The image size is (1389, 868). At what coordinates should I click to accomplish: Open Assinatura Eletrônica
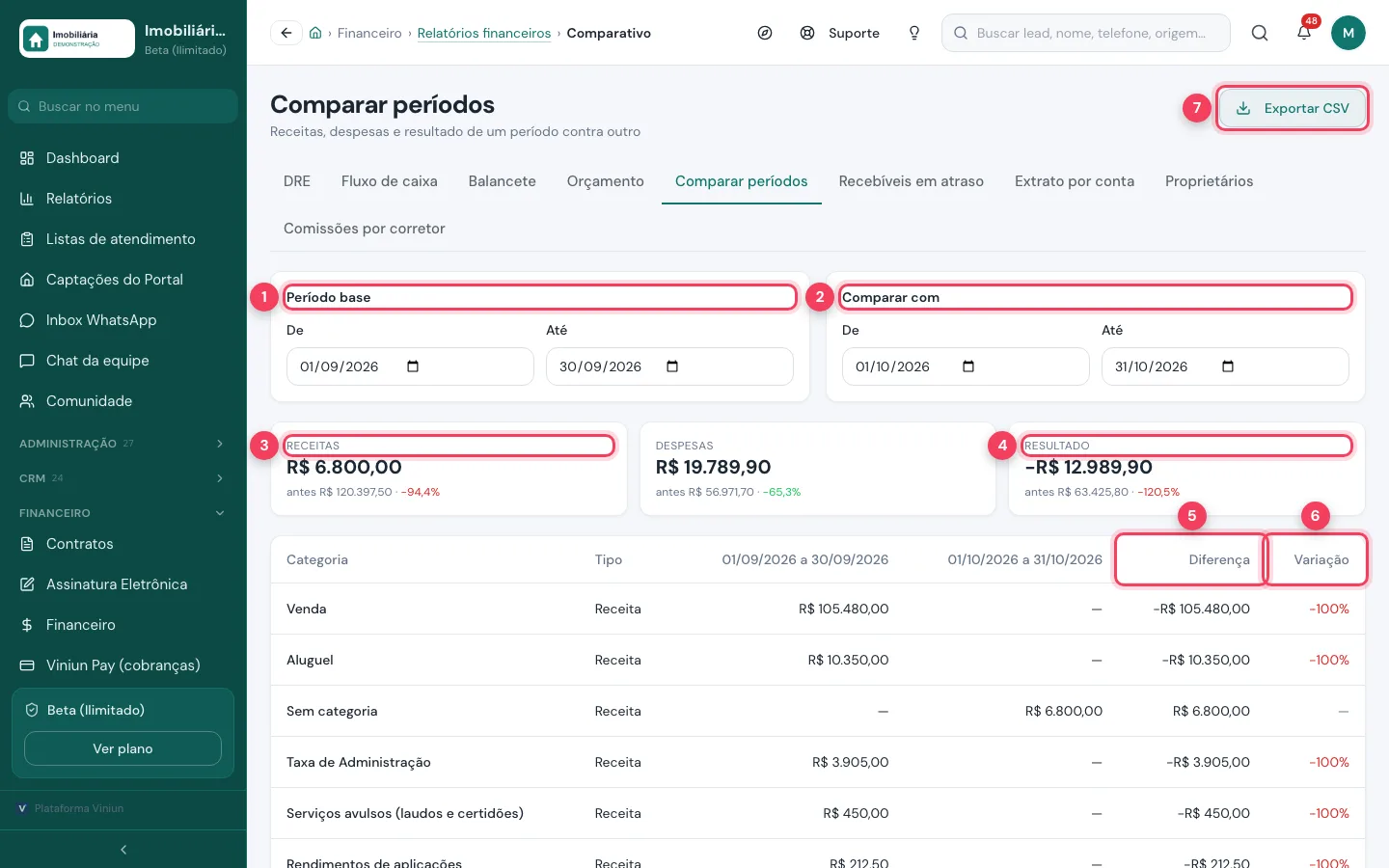(123, 584)
